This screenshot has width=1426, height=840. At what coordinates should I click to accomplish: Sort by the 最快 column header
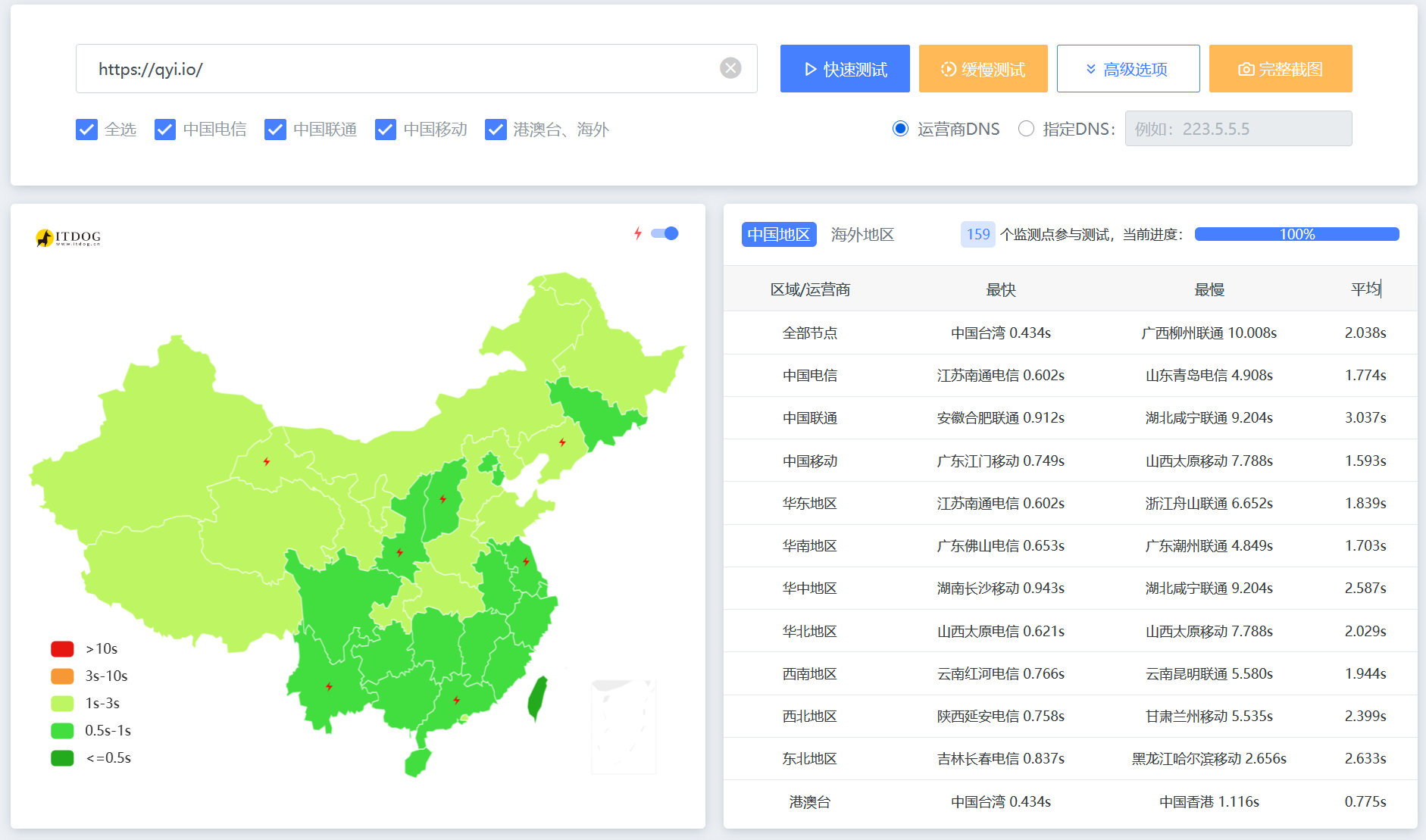1000,289
